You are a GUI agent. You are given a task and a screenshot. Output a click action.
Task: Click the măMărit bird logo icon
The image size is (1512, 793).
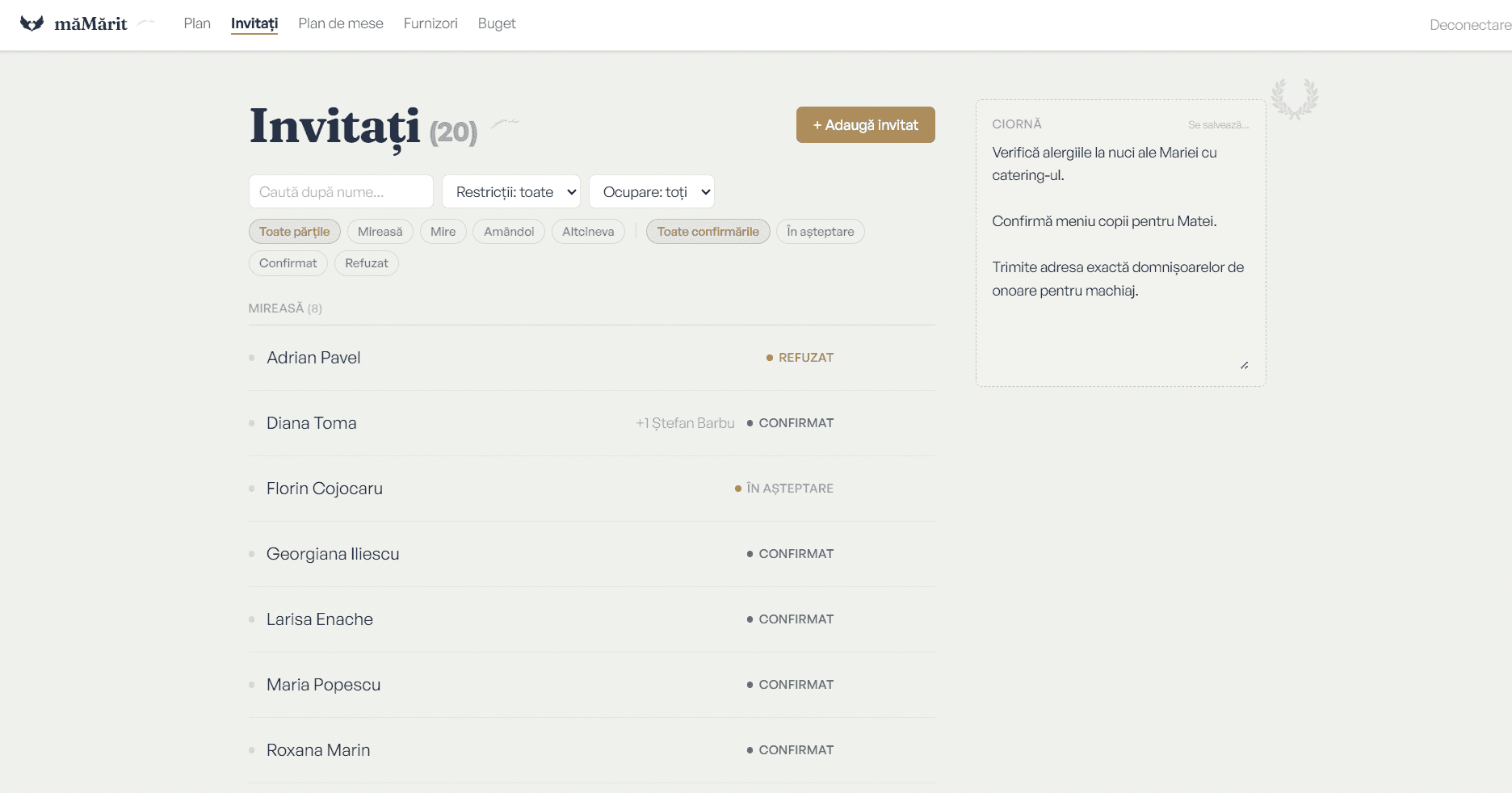(x=31, y=23)
